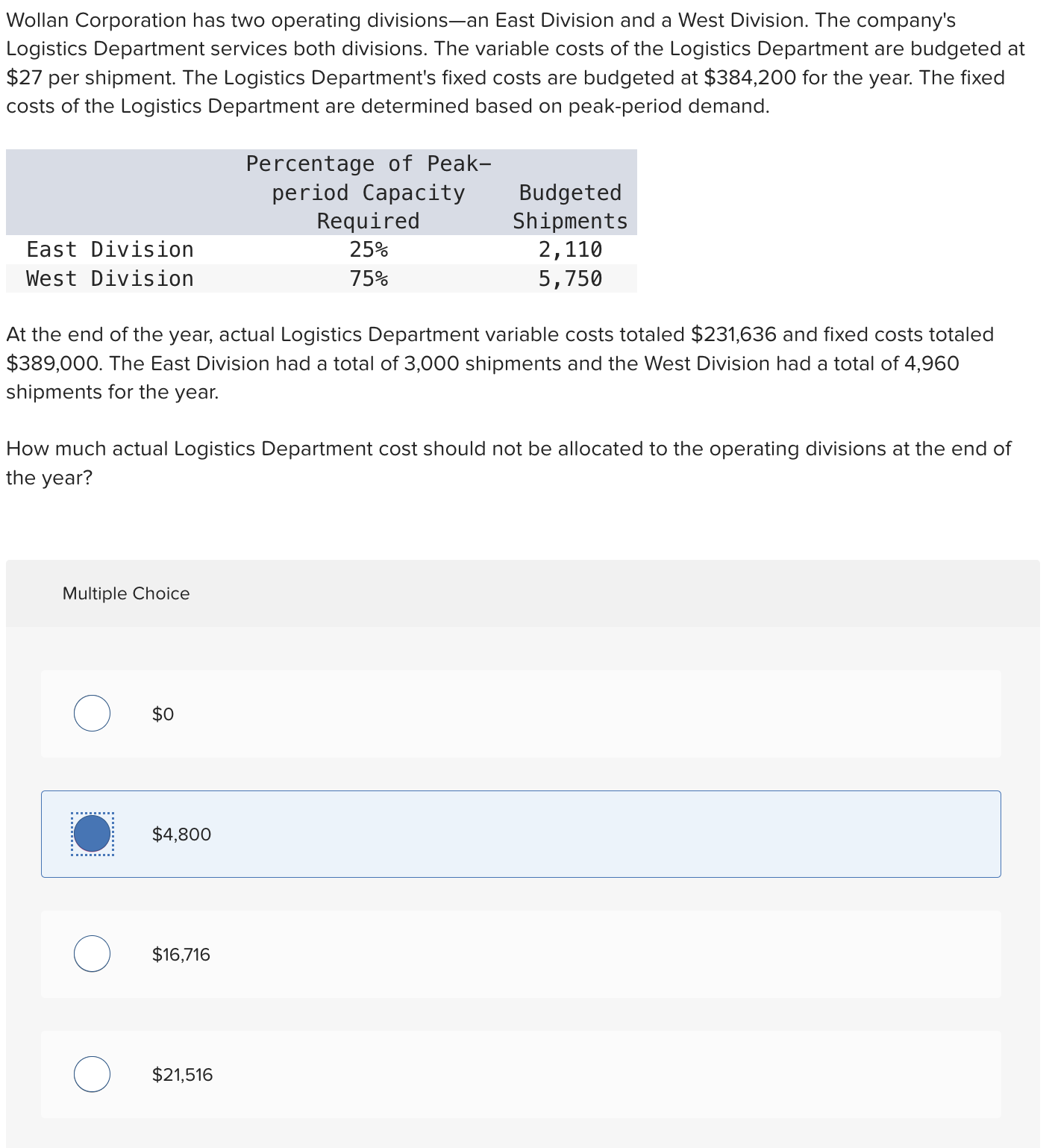Click the first paragraph of the problem
The width and height of the screenshot is (1055, 1148).
[x=515, y=63]
